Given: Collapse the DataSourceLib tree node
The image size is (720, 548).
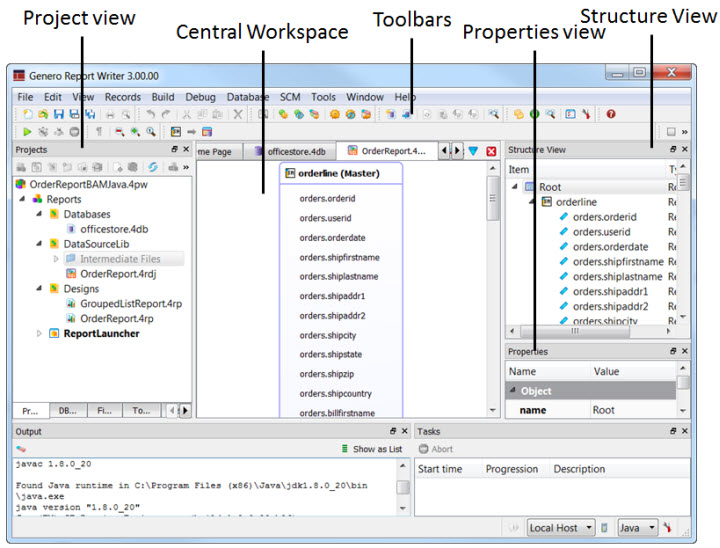Looking at the screenshot, I should (39, 243).
